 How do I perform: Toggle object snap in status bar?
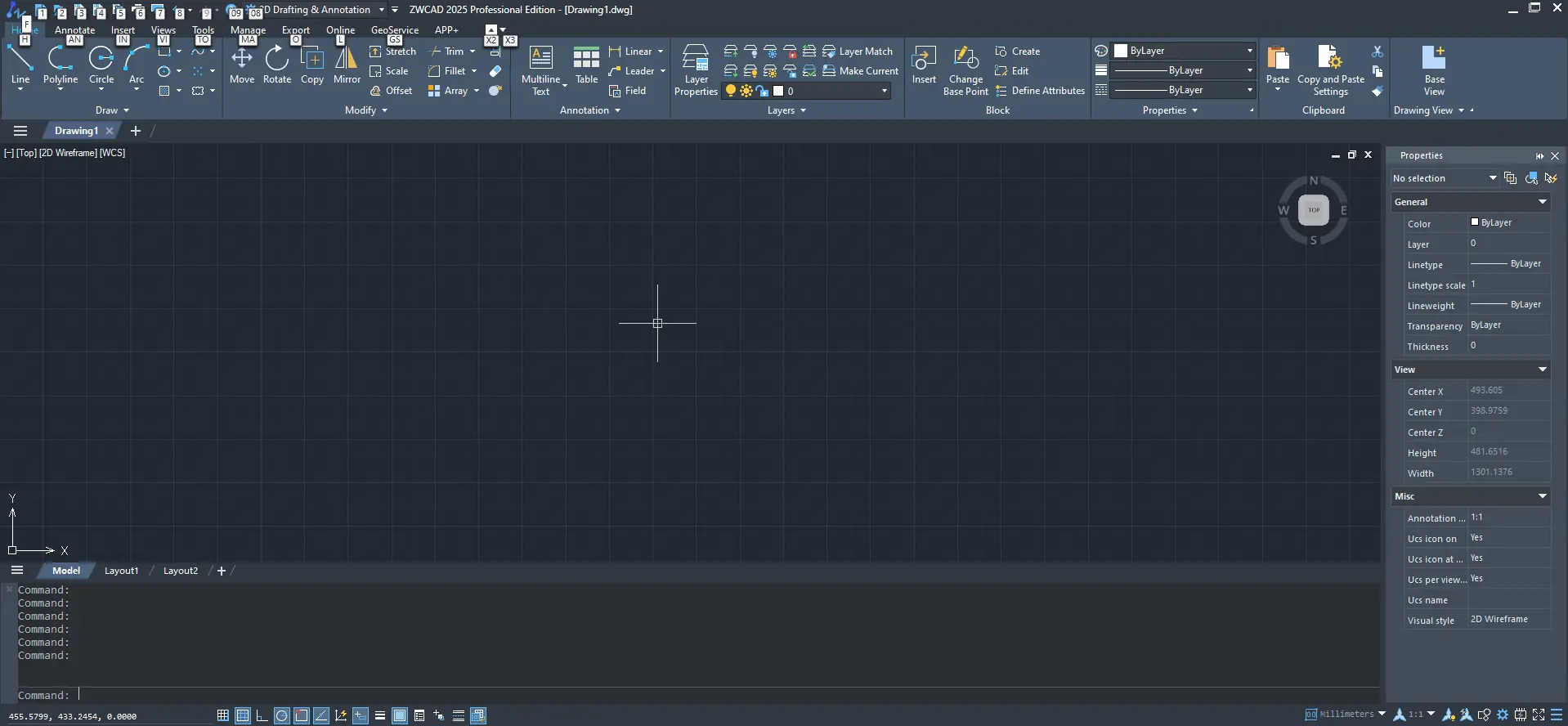[302, 715]
